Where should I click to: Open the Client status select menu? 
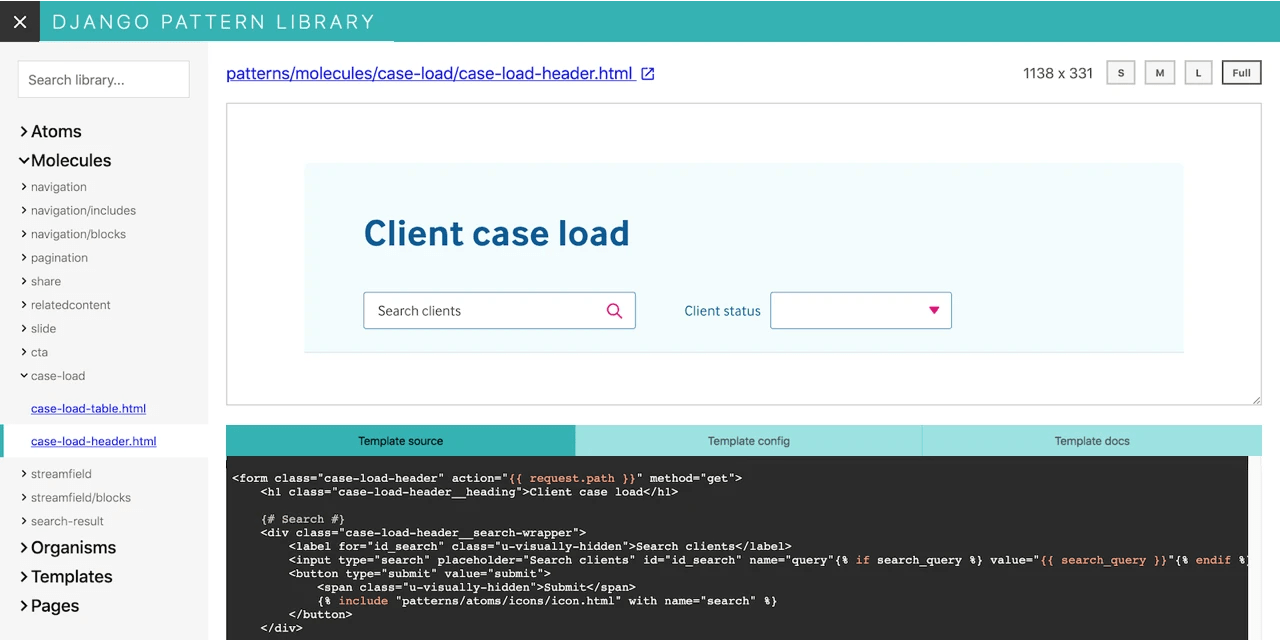tap(860, 311)
